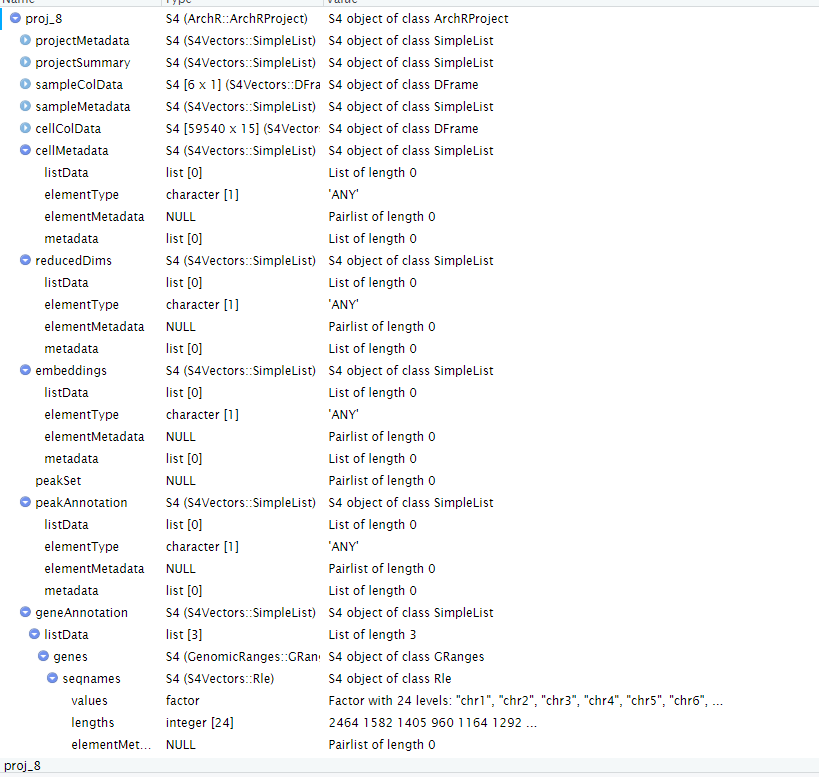
Task: Collapse the reducedDims node
Action: click(25, 260)
